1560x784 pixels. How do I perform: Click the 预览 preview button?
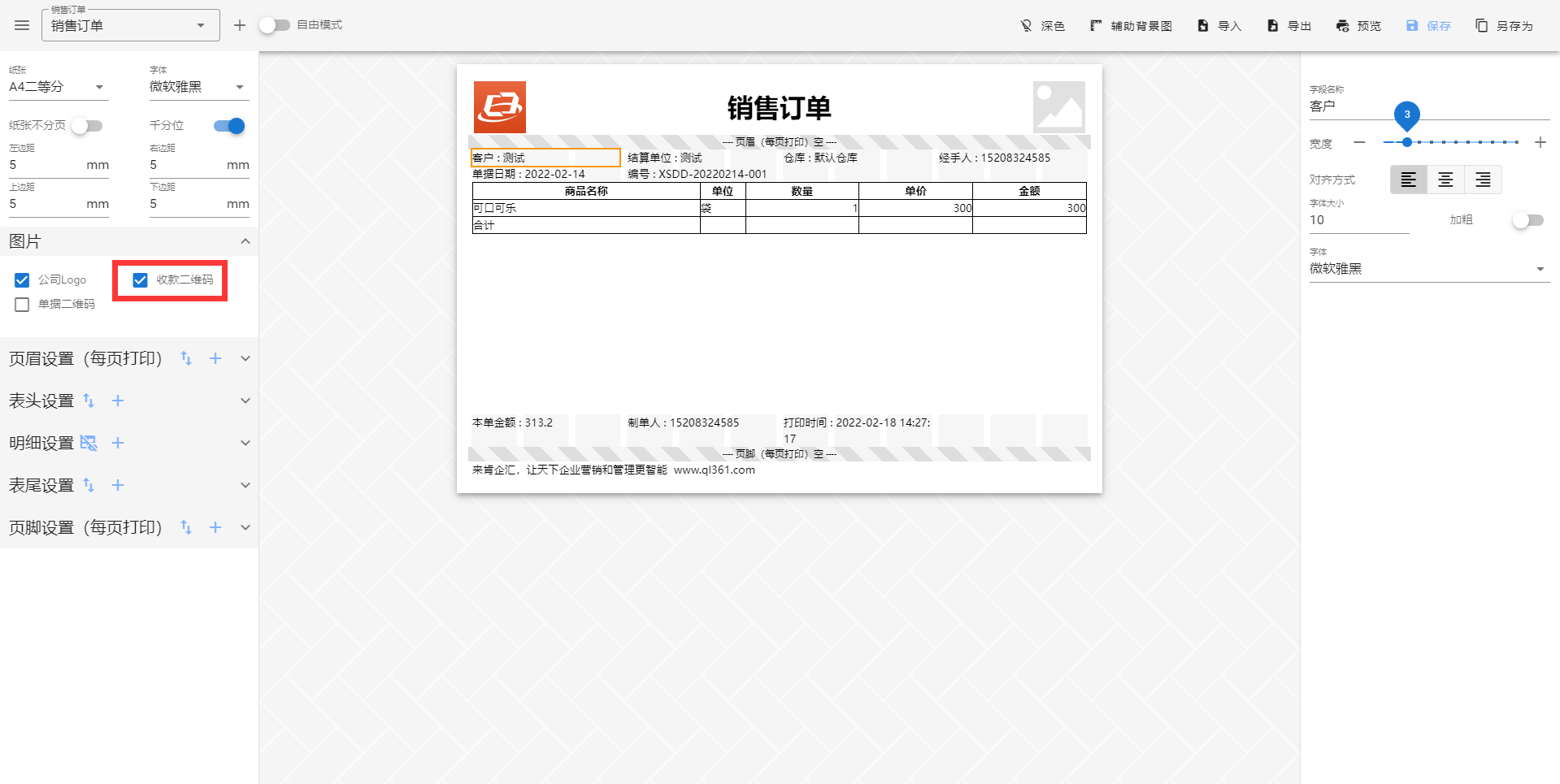[1358, 26]
